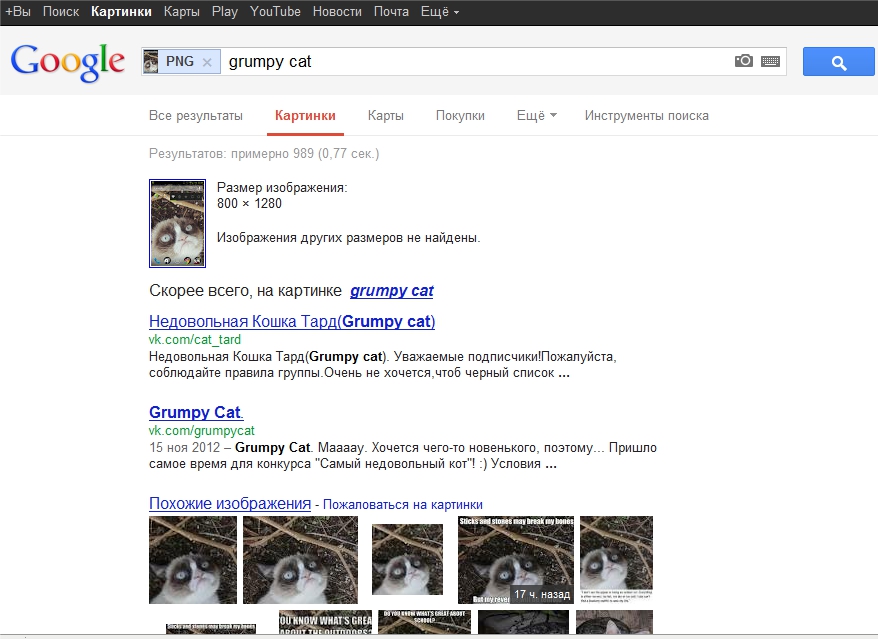Open the thumbnail labeled 17 ч. назад
Screen dimensions: 878x639
516,560
